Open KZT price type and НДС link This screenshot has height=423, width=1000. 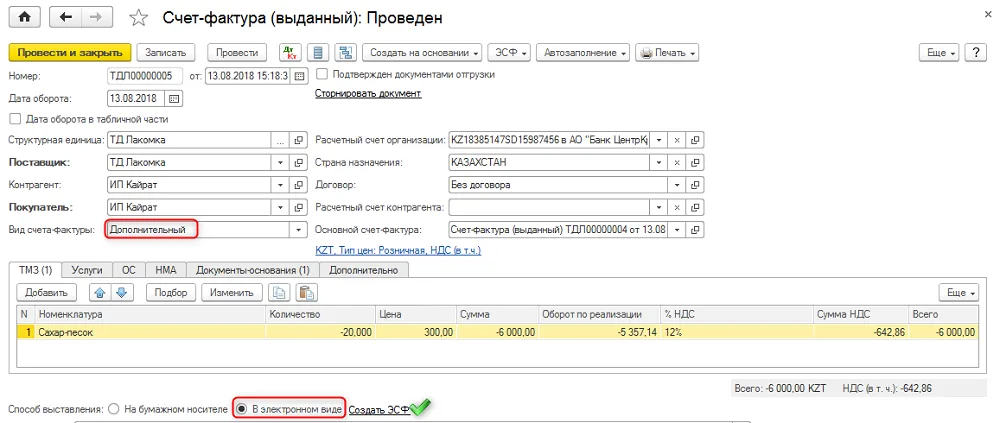click(398, 251)
